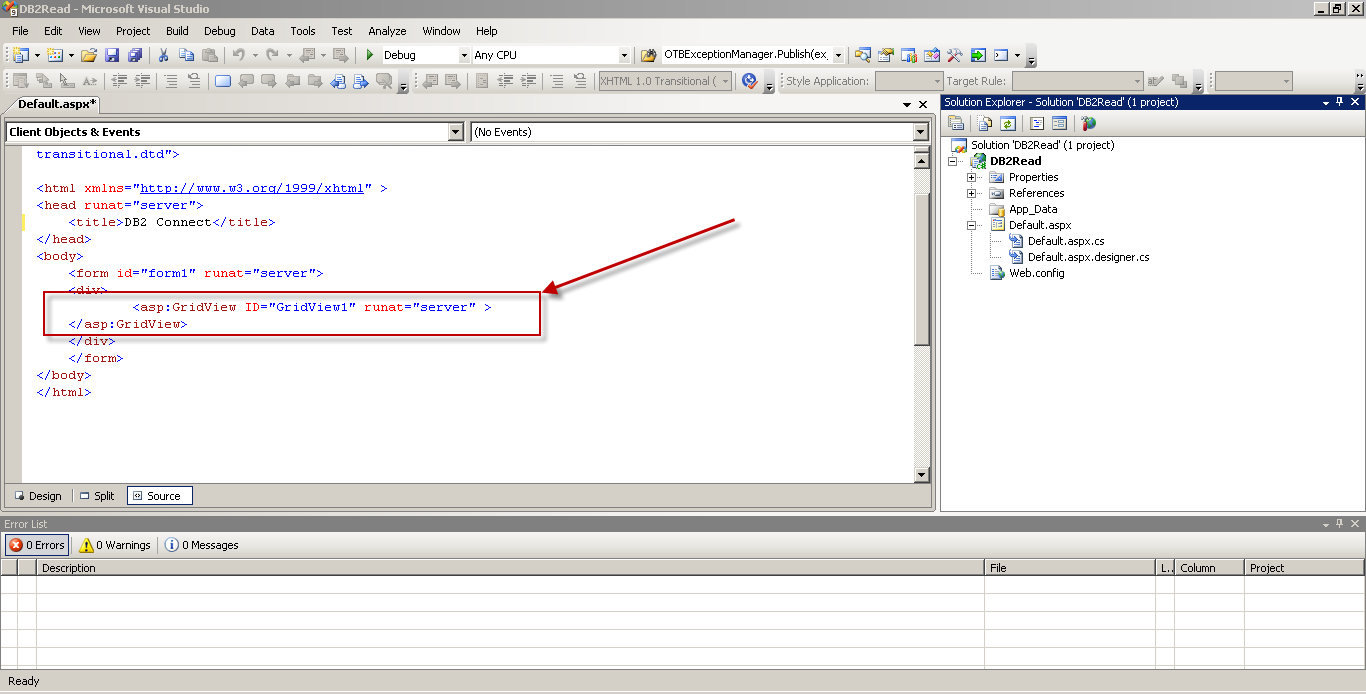Open the Properties Window toolbar icon
1366x694 pixels.
coord(885,55)
